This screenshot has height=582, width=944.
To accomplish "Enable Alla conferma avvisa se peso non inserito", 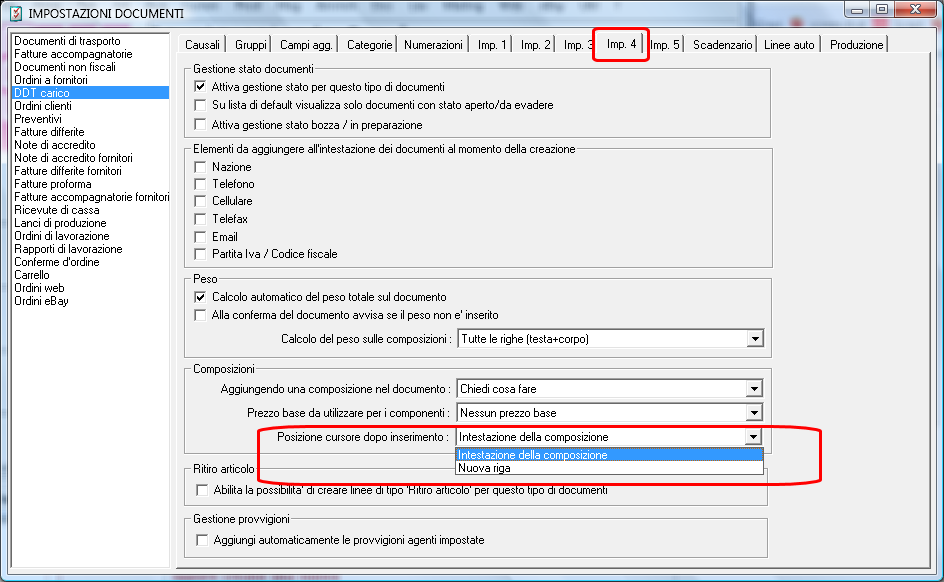I will coord(200,315).
